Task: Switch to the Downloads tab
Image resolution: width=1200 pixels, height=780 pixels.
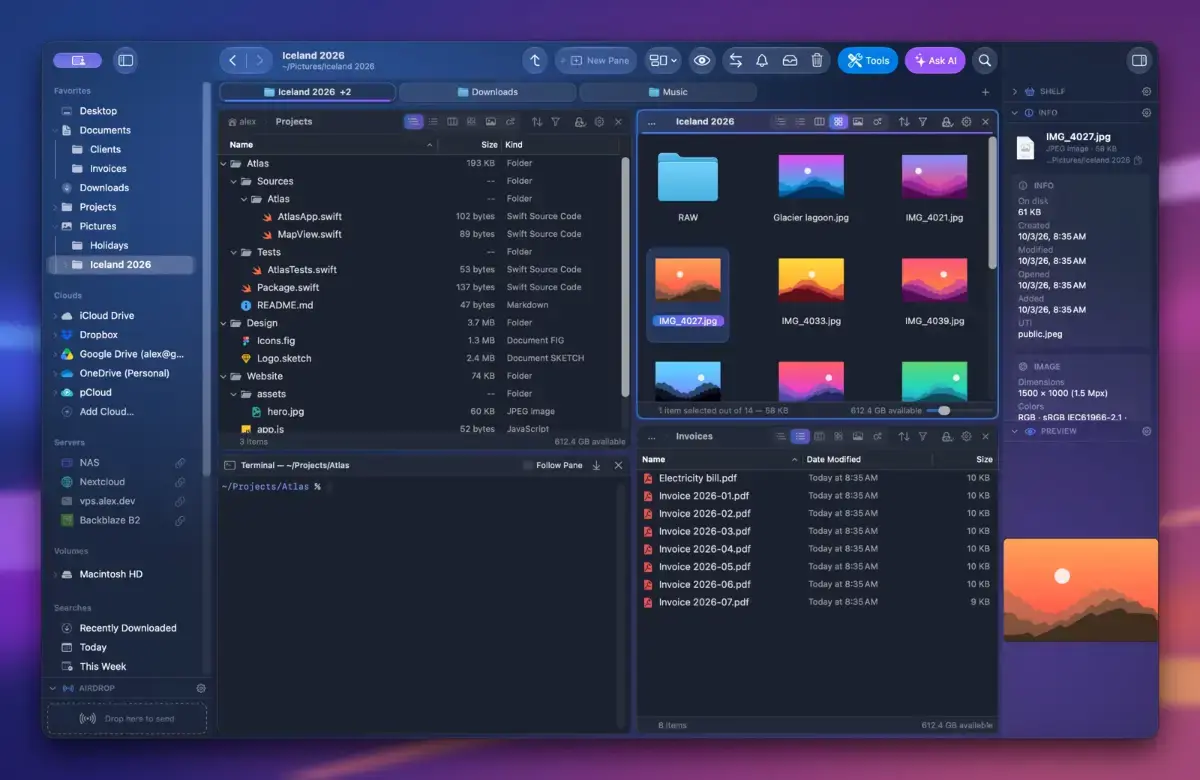Action: point(487,92)
